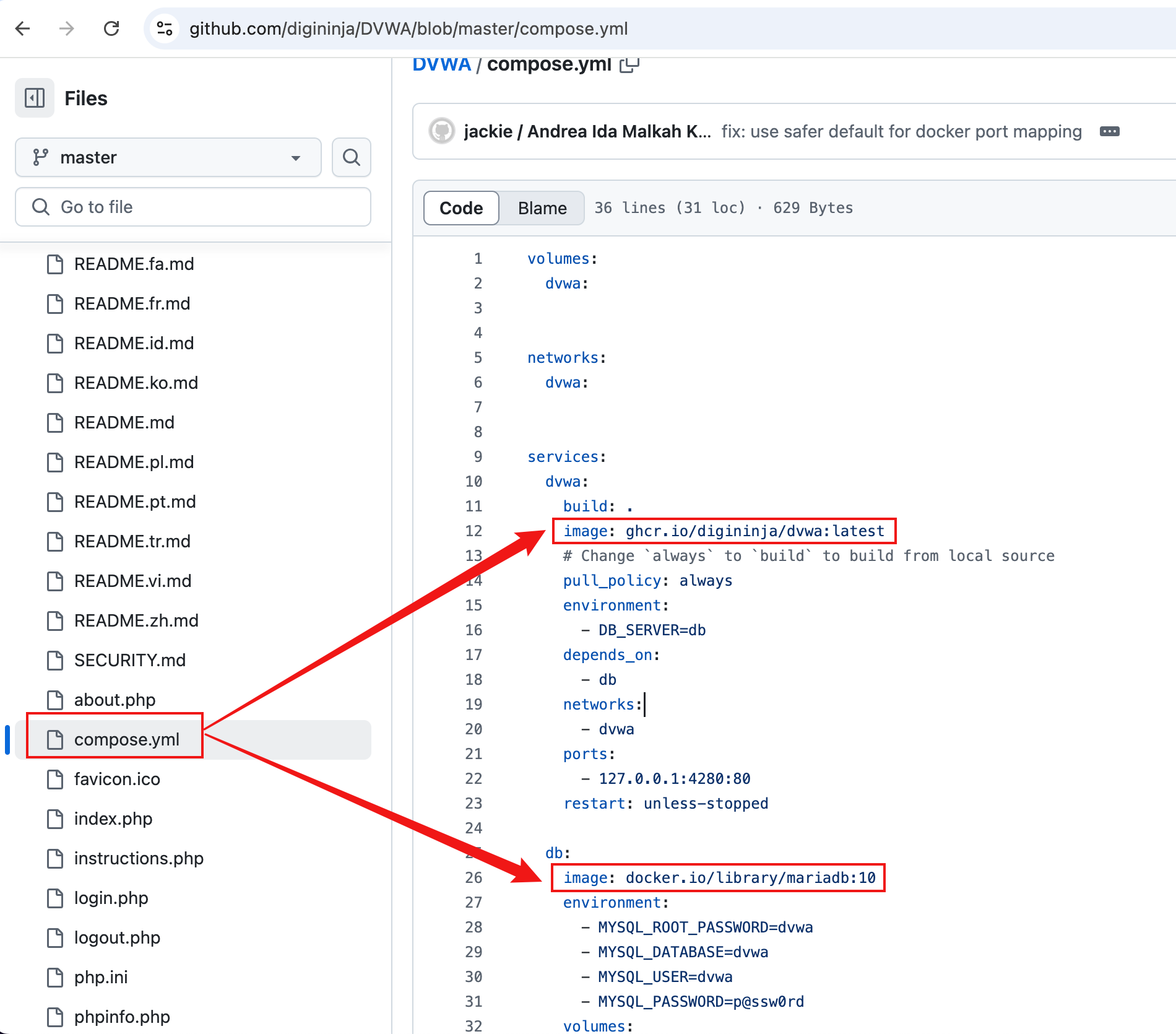Go back with the browser back arrow
Screen dimensions: 1176x1034
[23, 28]
